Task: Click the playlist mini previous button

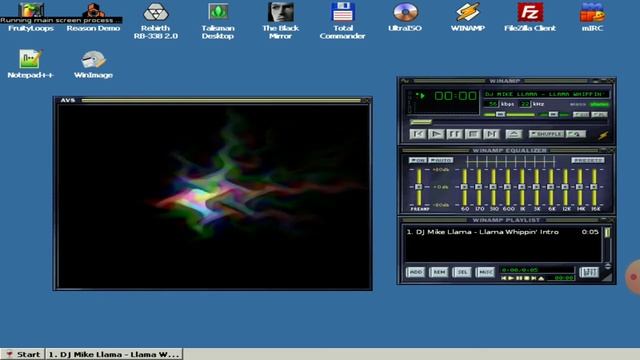Action: 504,278
